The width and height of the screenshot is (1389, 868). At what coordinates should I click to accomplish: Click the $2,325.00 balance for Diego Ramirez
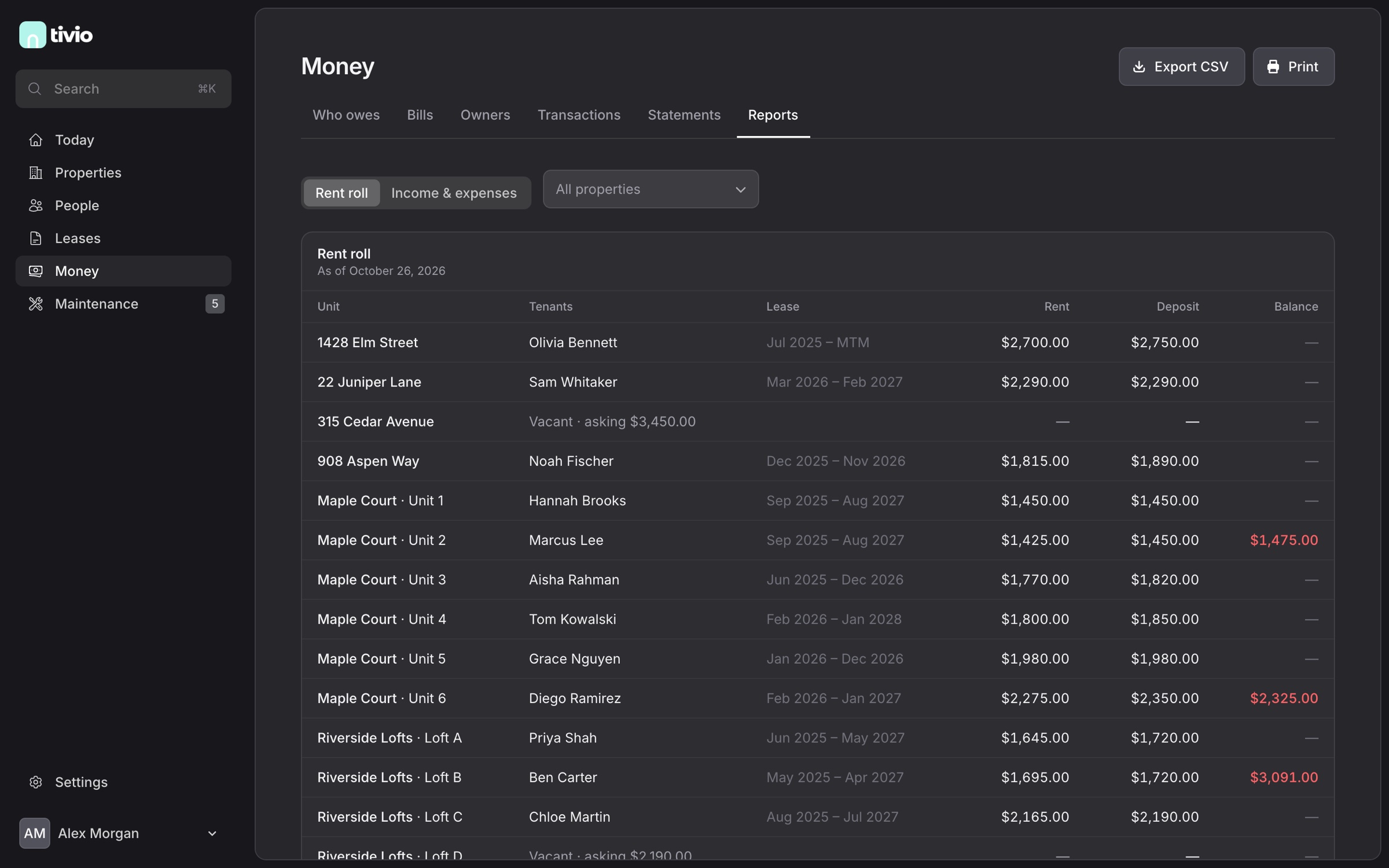point(1284,698)
